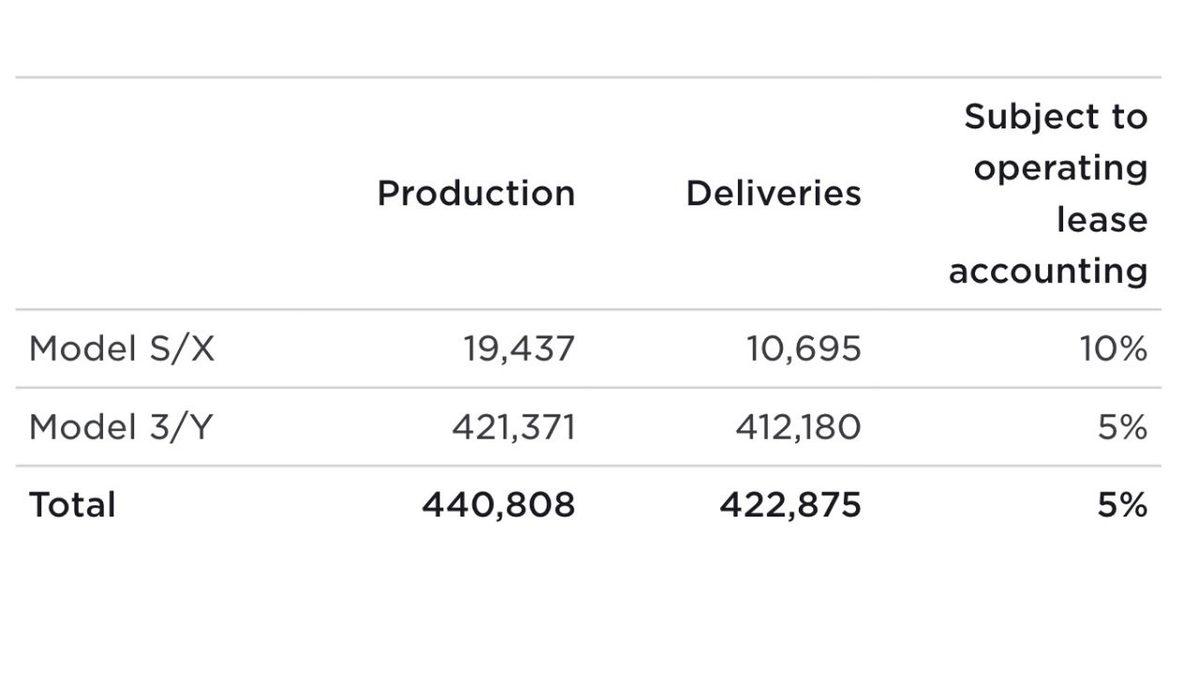This screenshot has height=675, width=1200.
Task: Click the Deliveries column header
Action: (x=773, y=193)
